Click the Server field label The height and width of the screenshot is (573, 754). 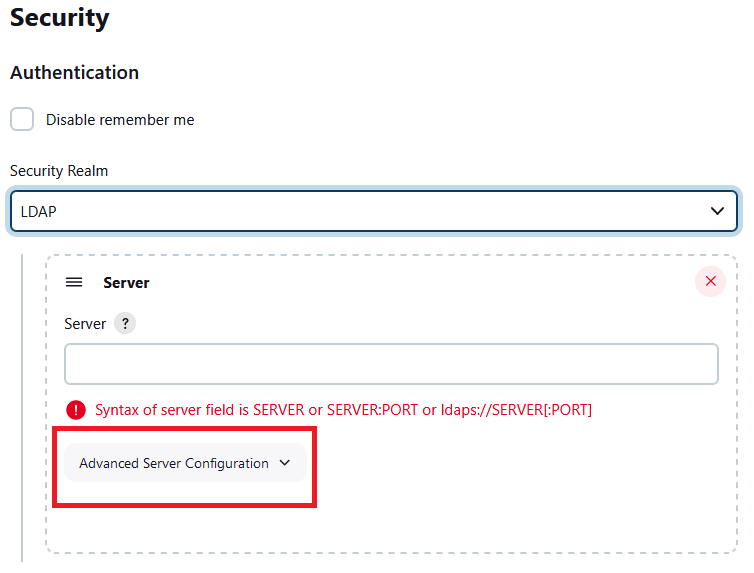85,324
